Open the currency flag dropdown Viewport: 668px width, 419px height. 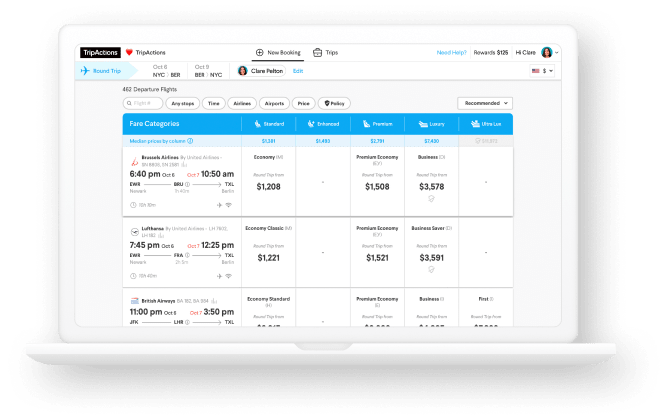tap(542, 71)
